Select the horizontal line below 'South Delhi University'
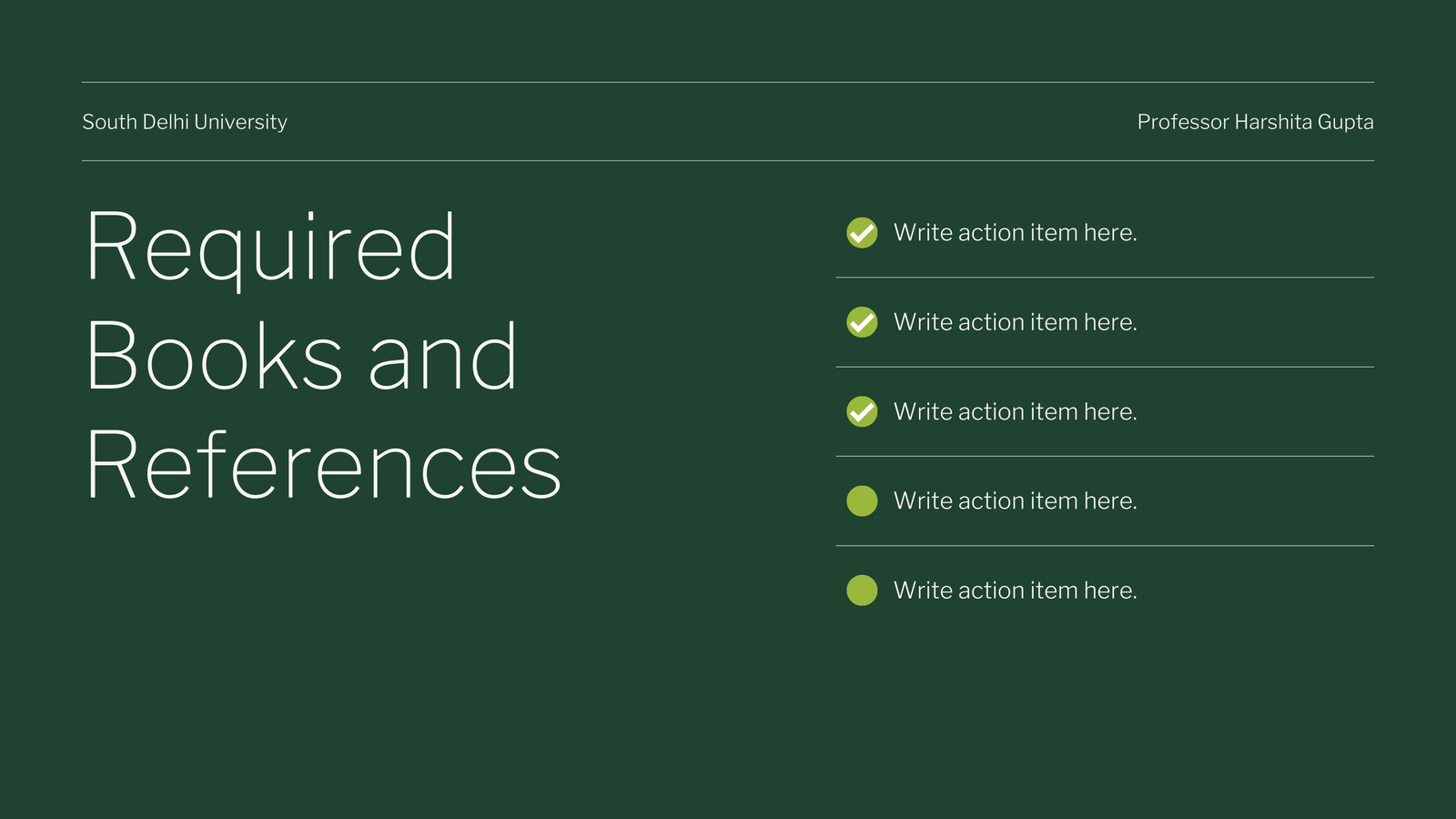 coord(728,161)
